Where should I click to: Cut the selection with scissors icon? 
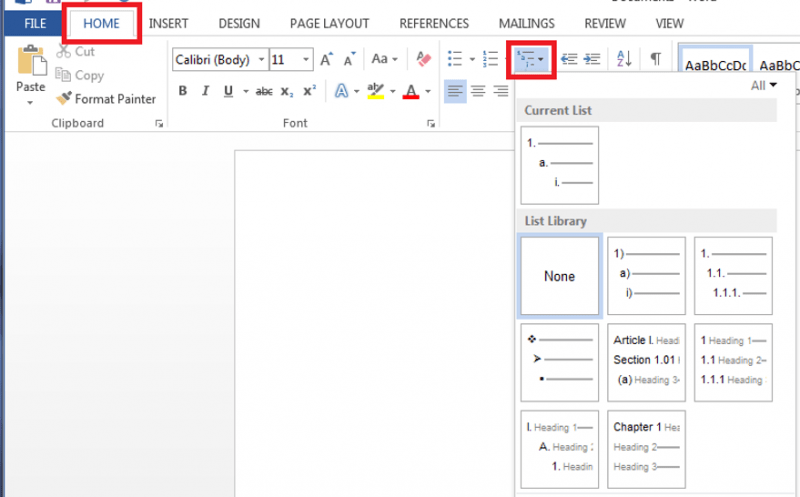point(63,51)
